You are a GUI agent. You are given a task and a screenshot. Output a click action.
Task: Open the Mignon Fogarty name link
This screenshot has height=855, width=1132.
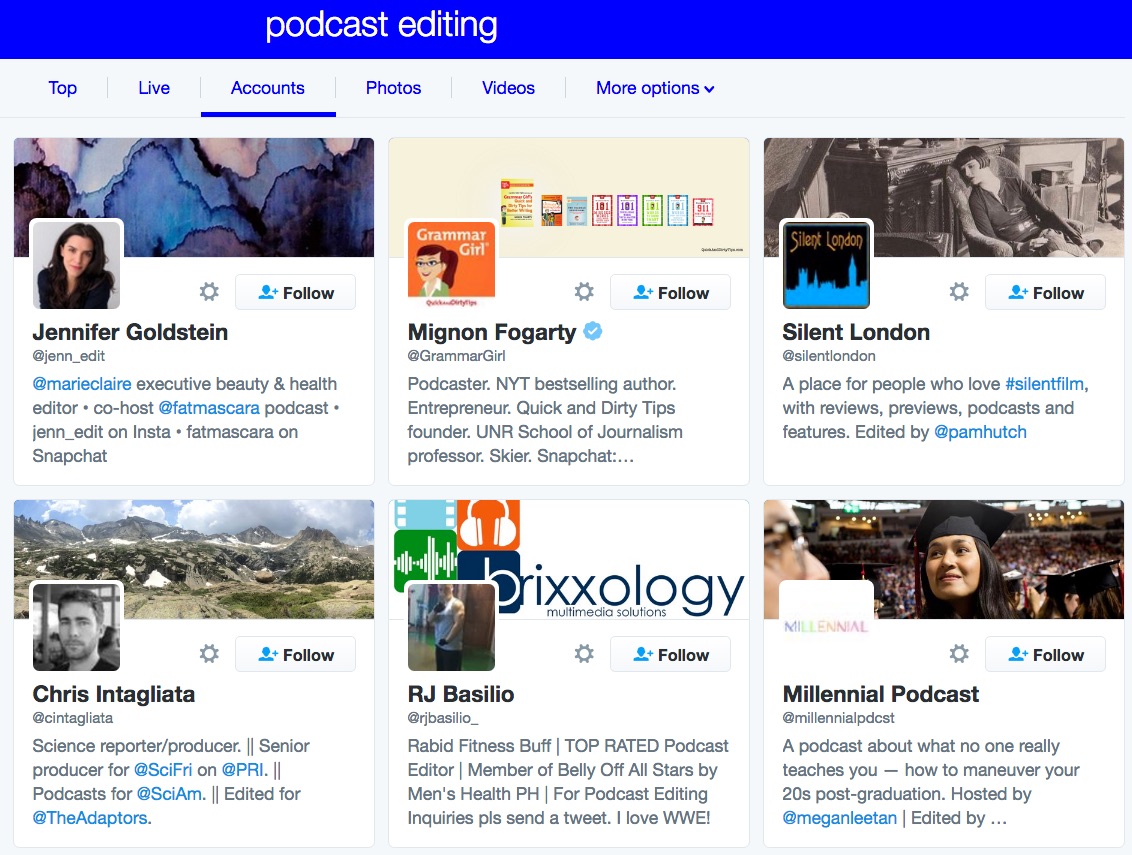click(x=492, y=332)
